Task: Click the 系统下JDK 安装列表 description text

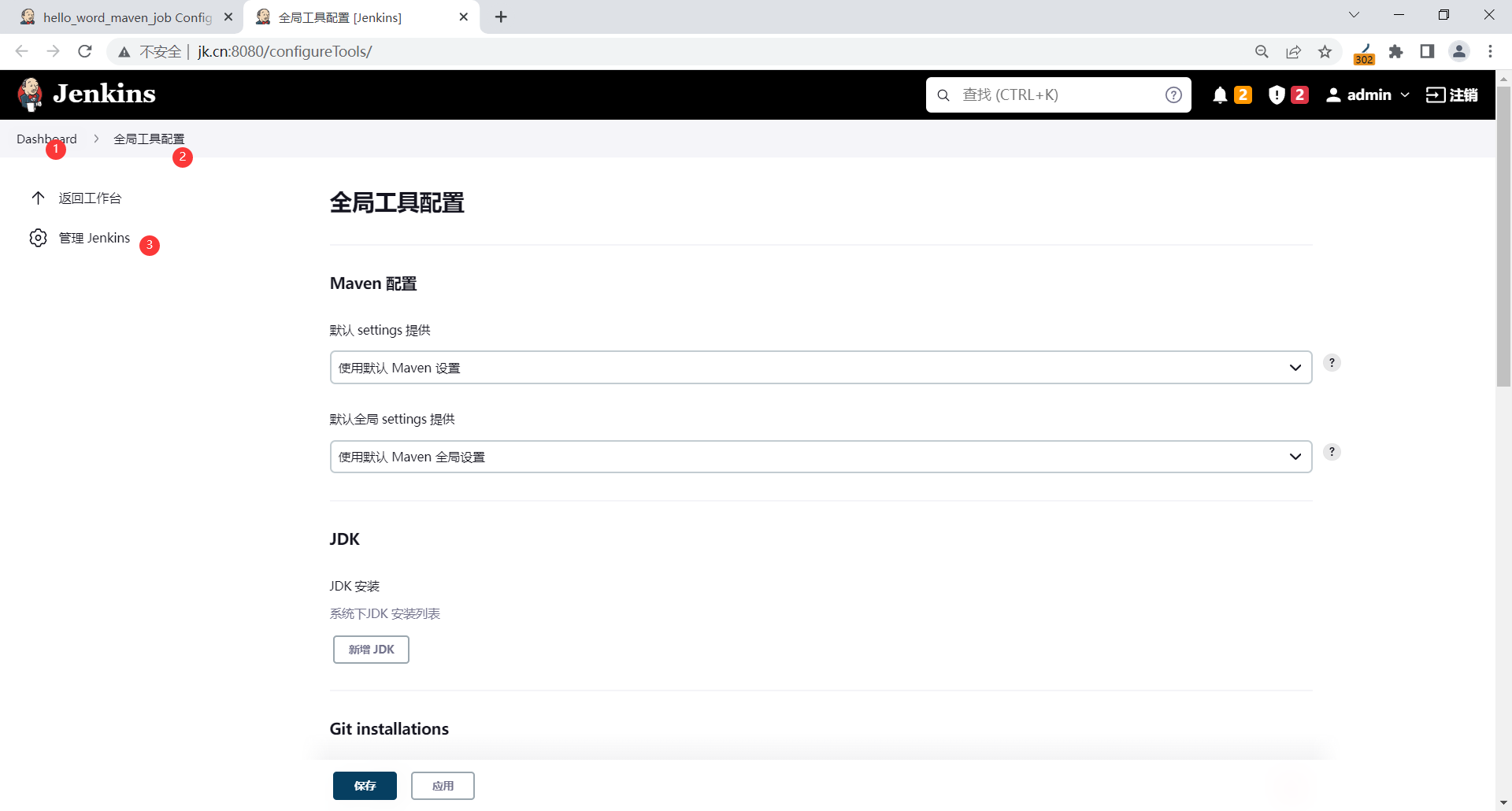Action: 385,613
